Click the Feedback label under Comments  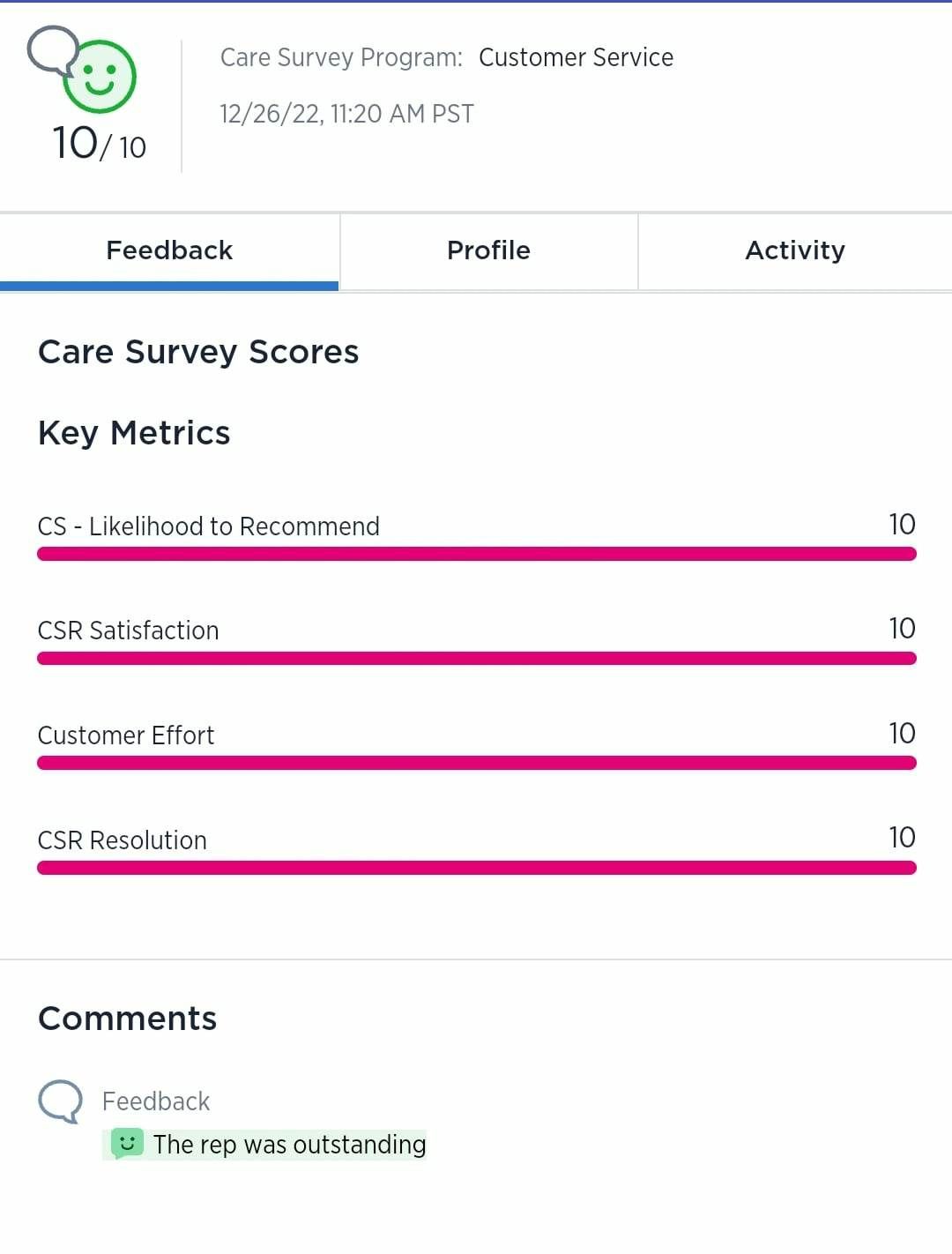(x=156, y=1101)
